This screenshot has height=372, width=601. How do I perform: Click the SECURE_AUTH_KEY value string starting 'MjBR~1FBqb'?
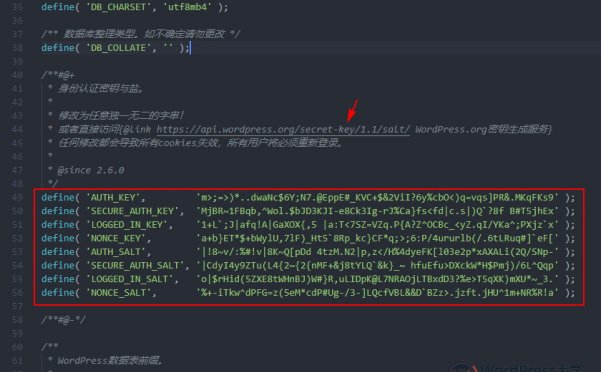click(378, 211)
